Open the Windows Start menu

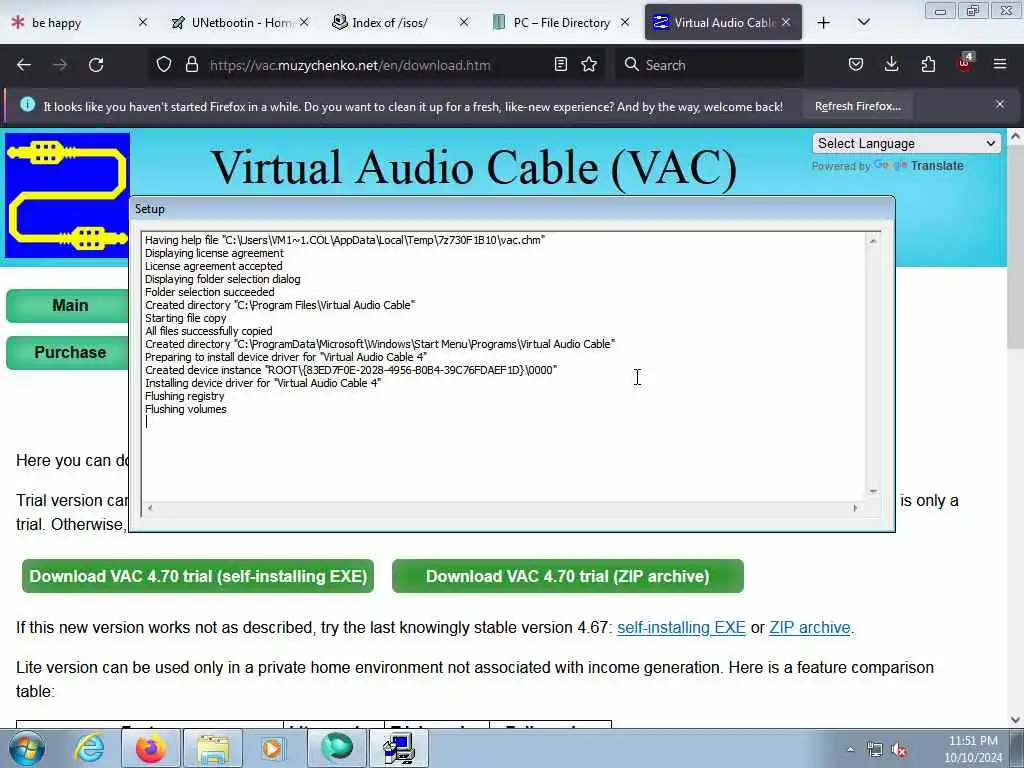tap(26, 749)
